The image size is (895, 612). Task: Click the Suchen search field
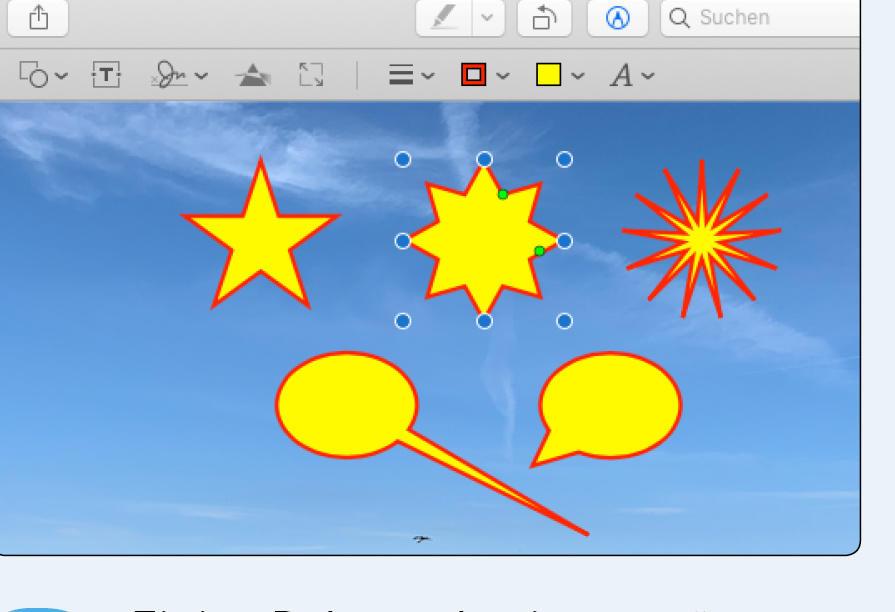pyautogui.click(x=760, y=17)
